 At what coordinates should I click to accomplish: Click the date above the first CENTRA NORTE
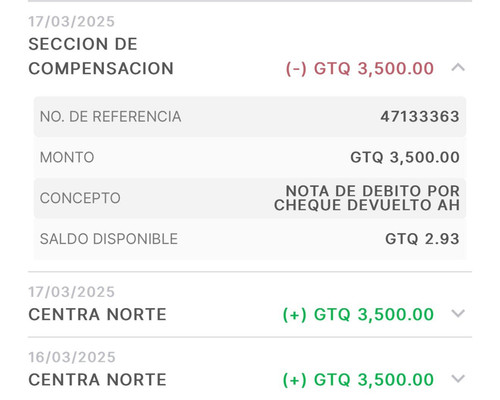tap(72, 292)
